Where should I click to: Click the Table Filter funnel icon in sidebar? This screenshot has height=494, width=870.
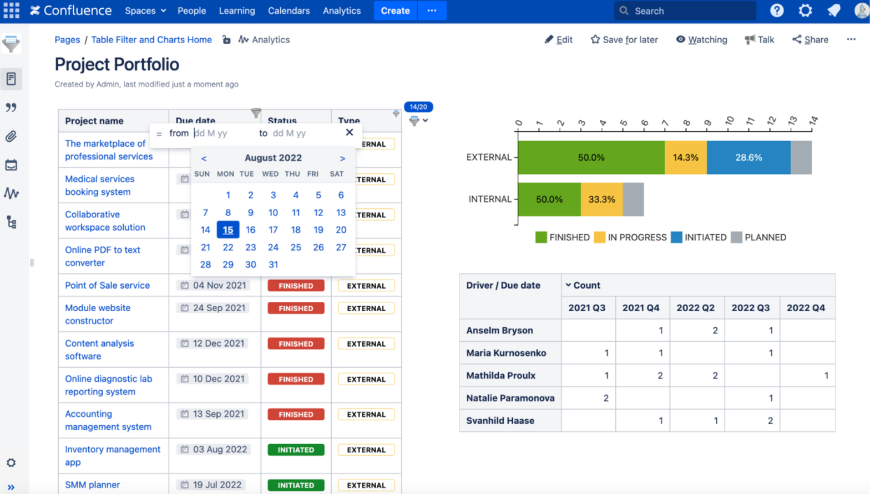[x=11, y=45]
